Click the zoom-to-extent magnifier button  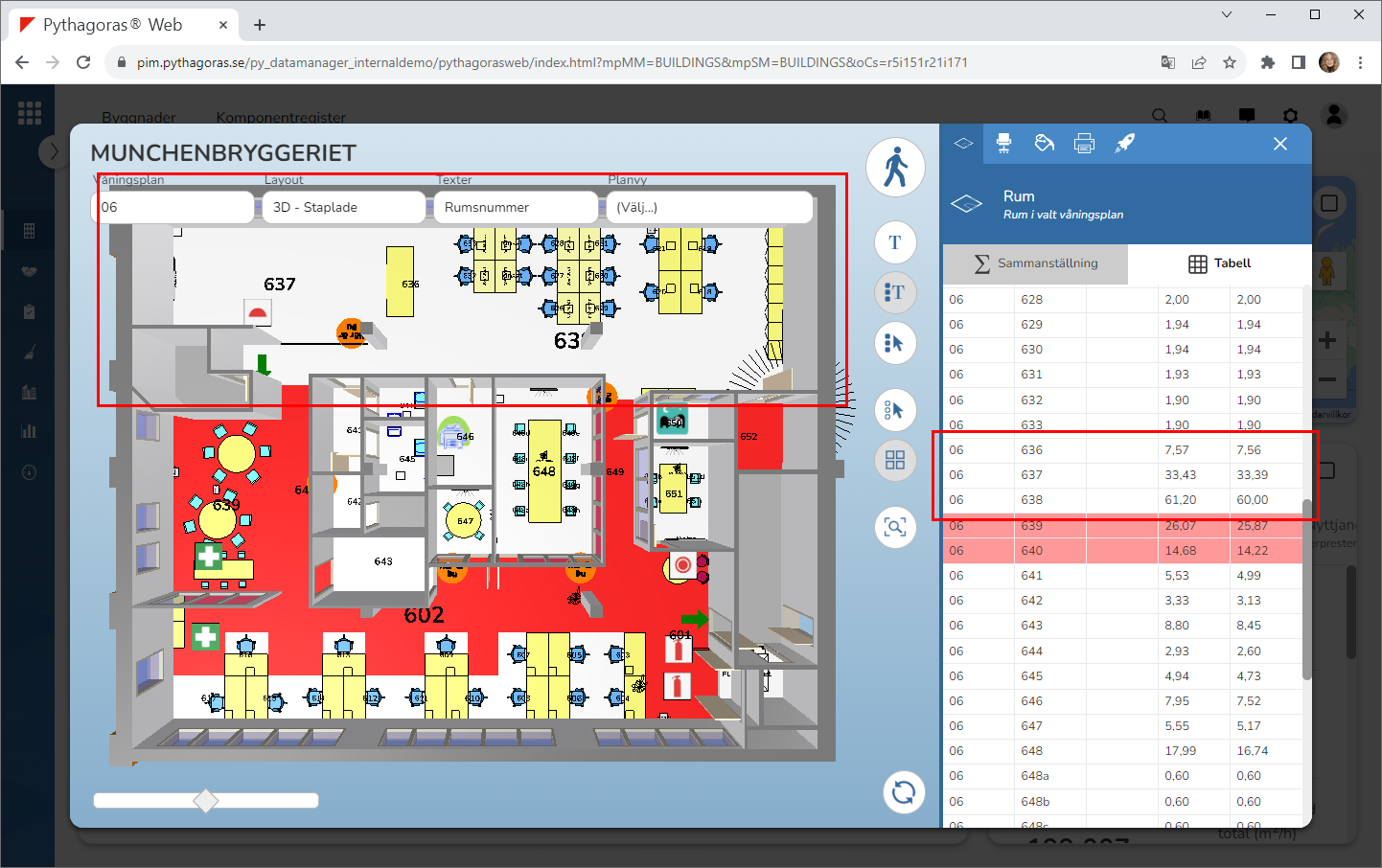895,528
